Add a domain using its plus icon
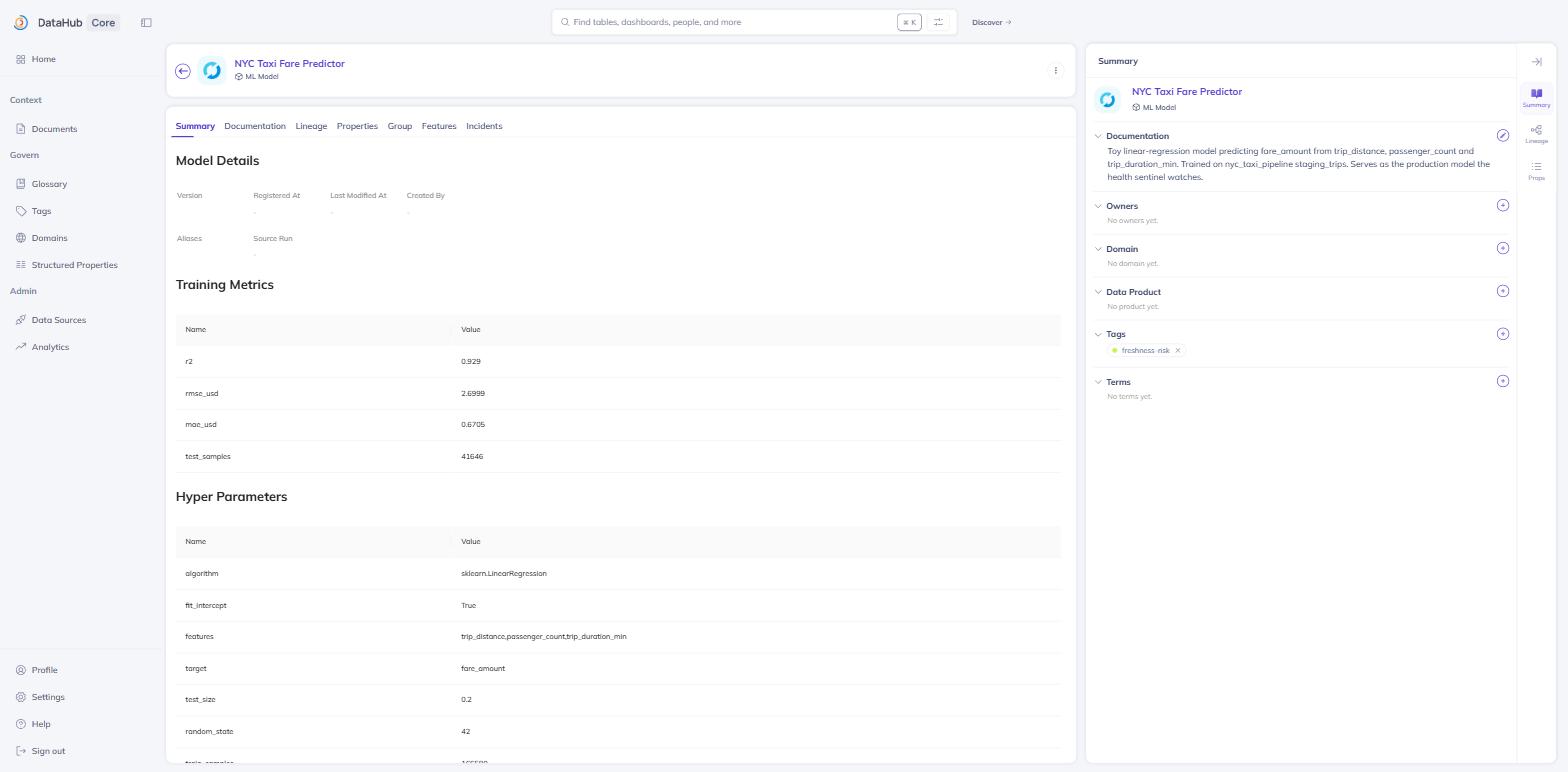Screen dimensions: 1568x772 click(1502, 248)
